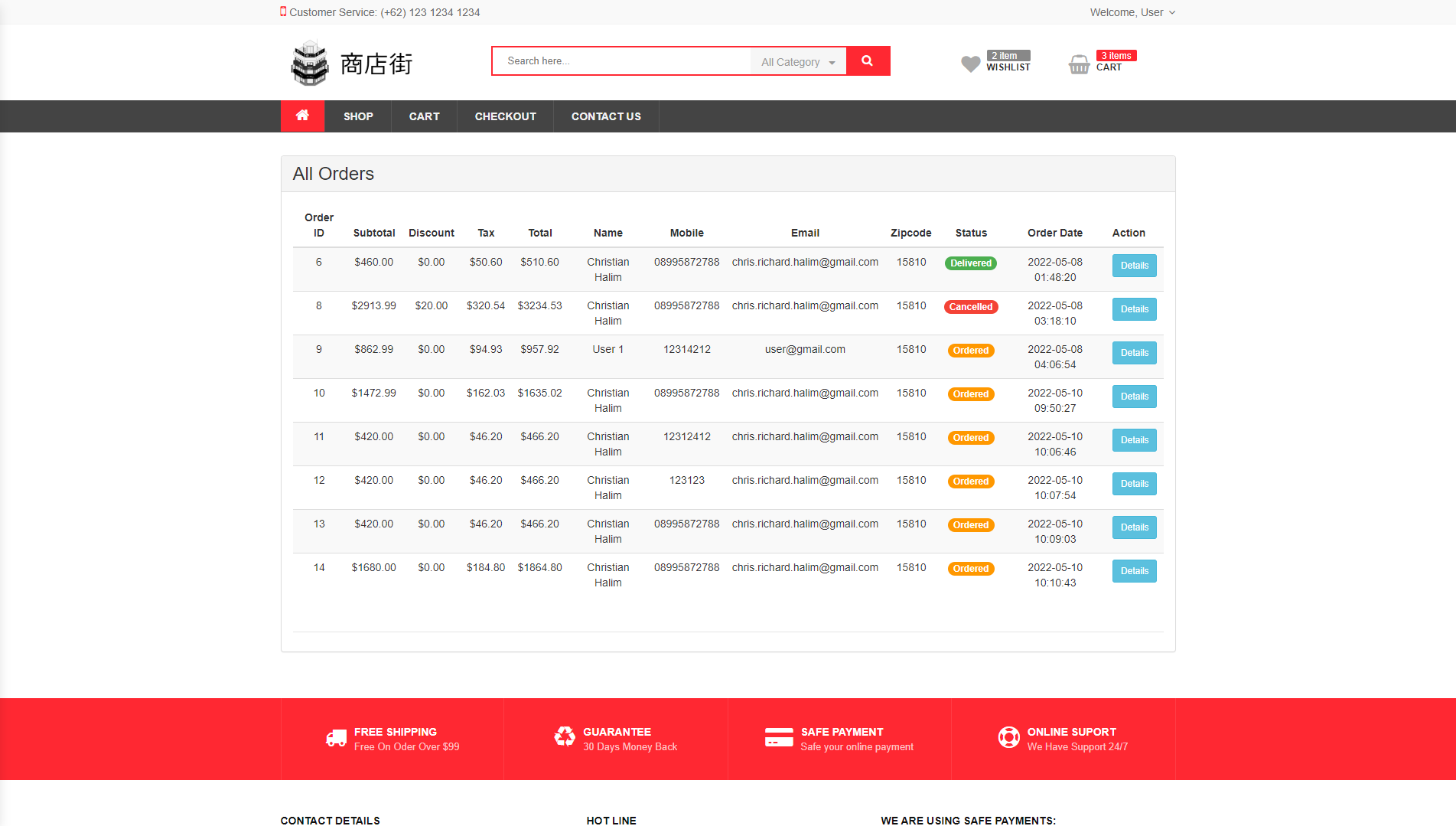Click the Status column header
The image size is (1456, 826).
click(x=971, y=233)
